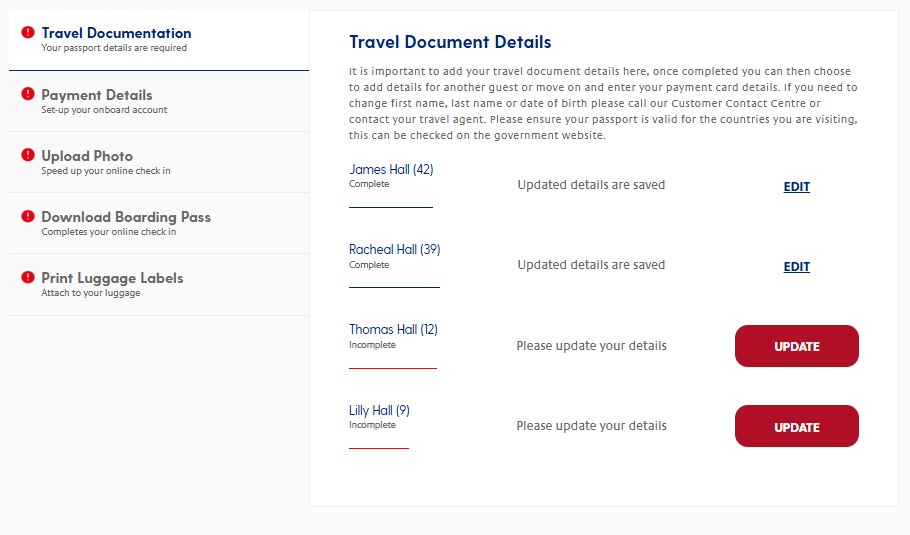Click the red alert icon beside Travel Documentation
Viewport: 910px width, 535px height.
point(28,32)
